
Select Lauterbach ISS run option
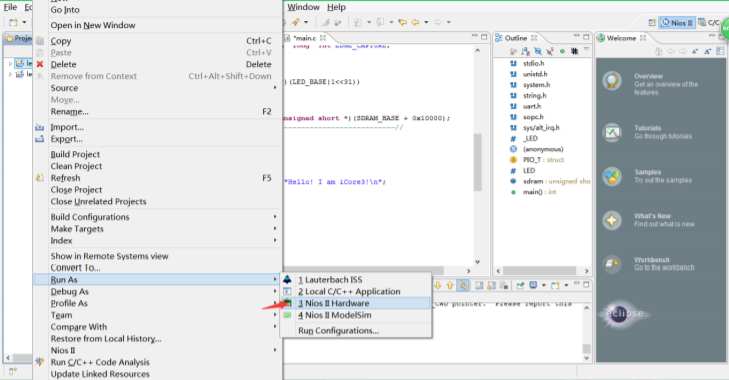coord(356,280)
